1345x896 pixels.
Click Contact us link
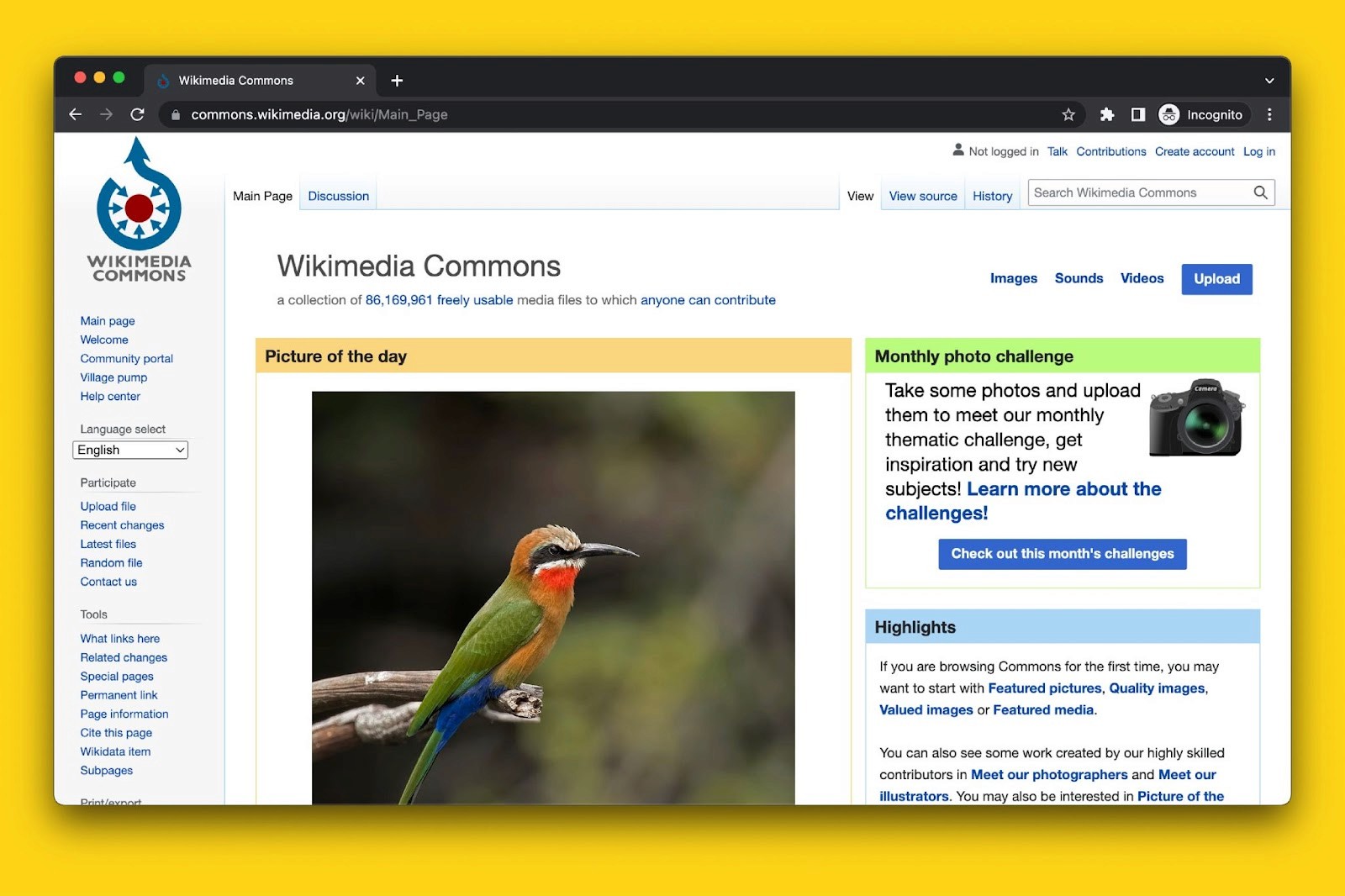point(108,582)
